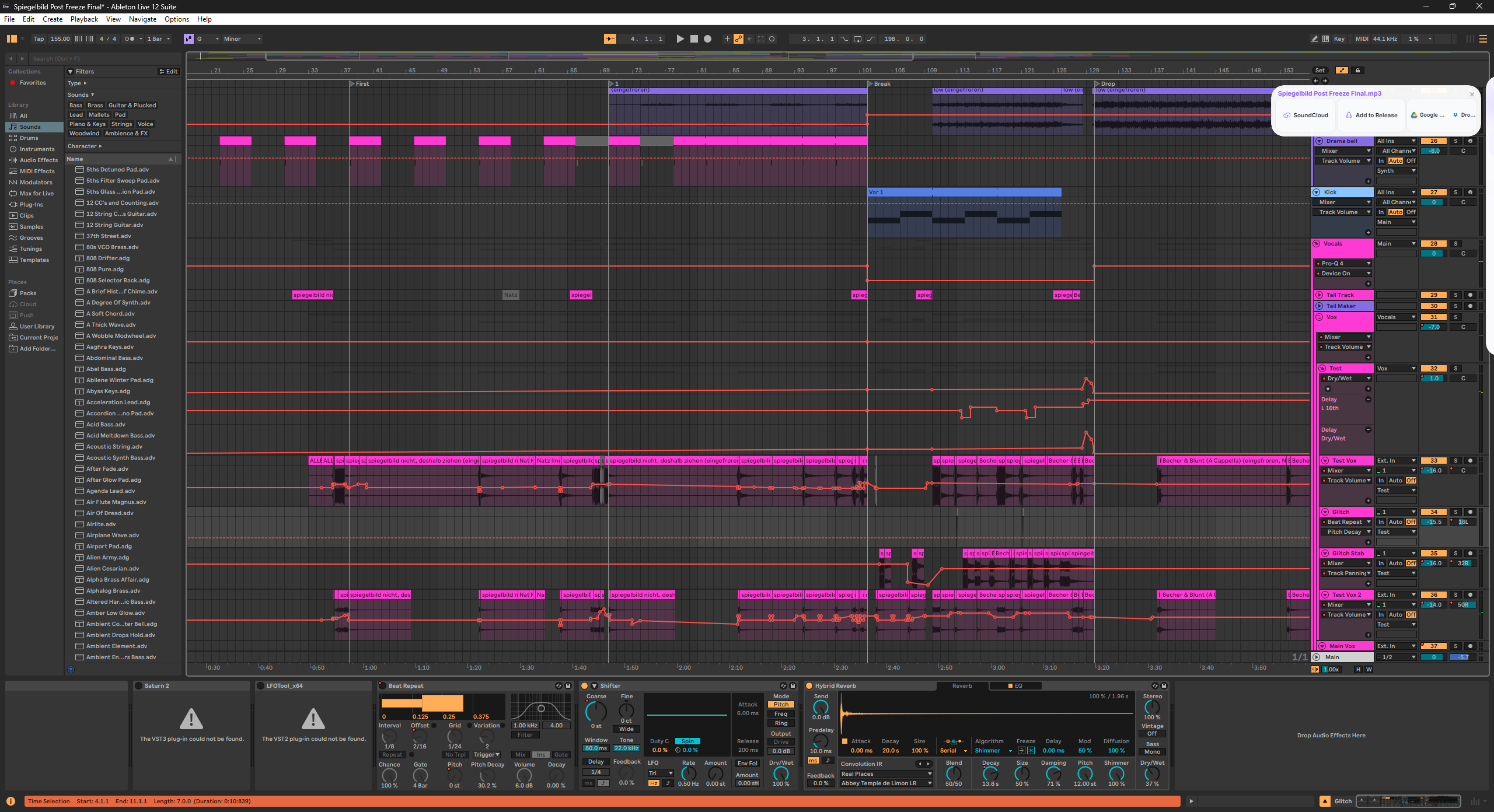This screenshot has height=812, width=1494.
Task: Click the Key map mode button
Action: point(1339,39)
